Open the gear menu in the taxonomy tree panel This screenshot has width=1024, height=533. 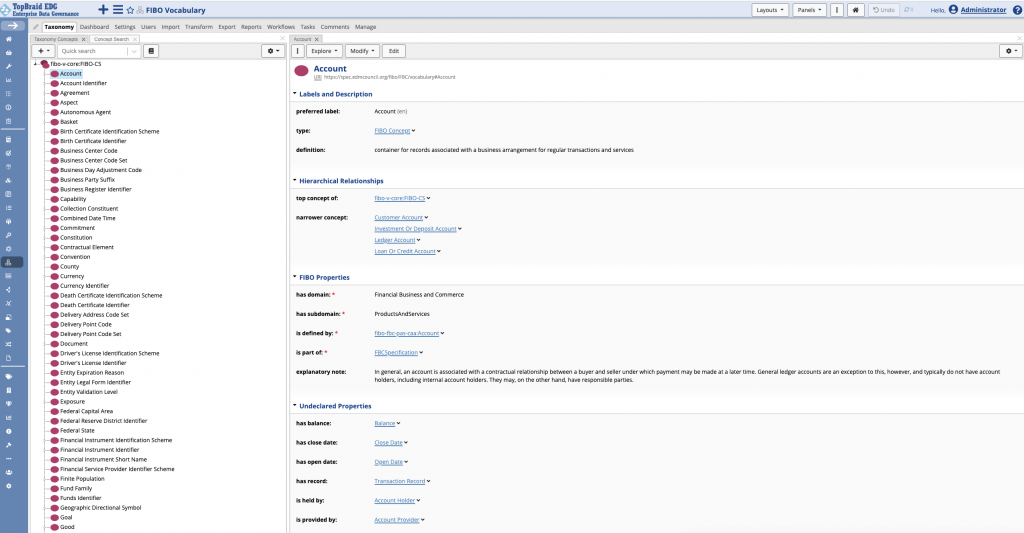272,51
